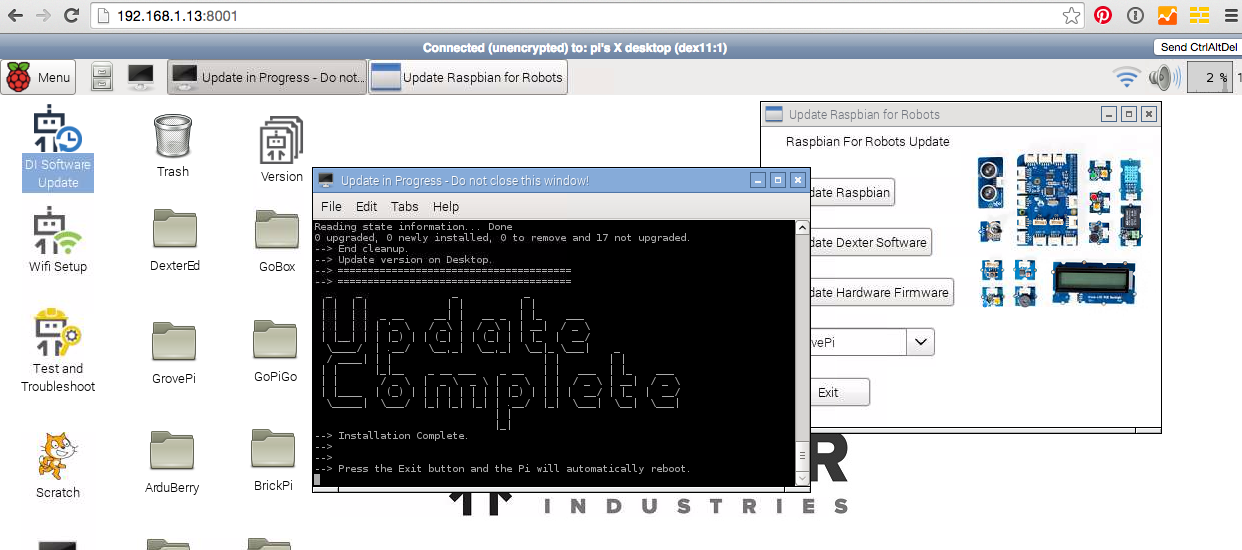Launch the Scratch cat icon

click(58, 466)
